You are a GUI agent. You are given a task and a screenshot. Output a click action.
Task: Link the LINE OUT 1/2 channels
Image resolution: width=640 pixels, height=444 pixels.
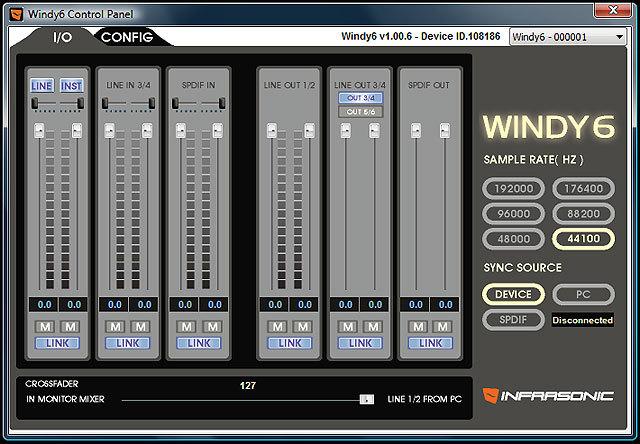[290, 343]
